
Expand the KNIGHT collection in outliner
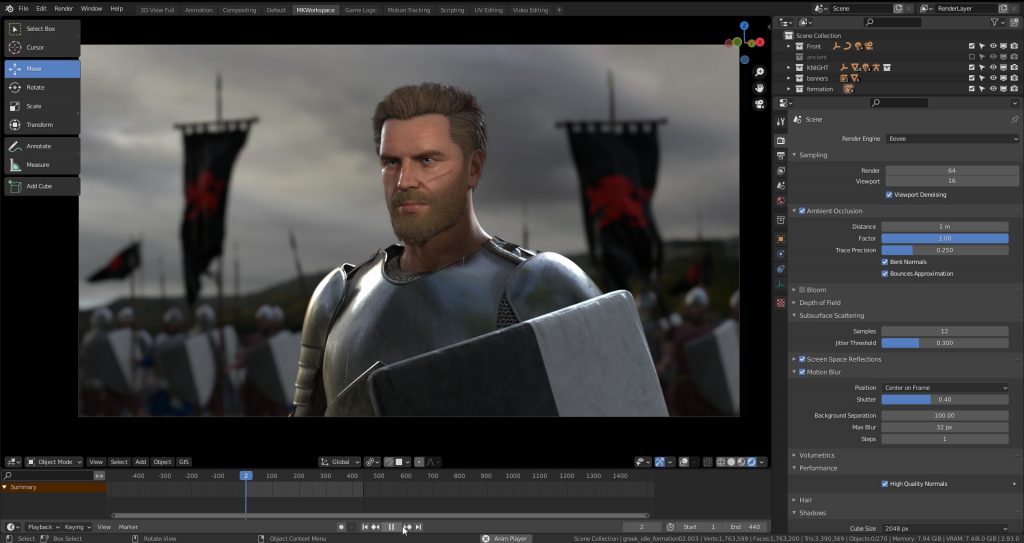(x=788, y=67)
